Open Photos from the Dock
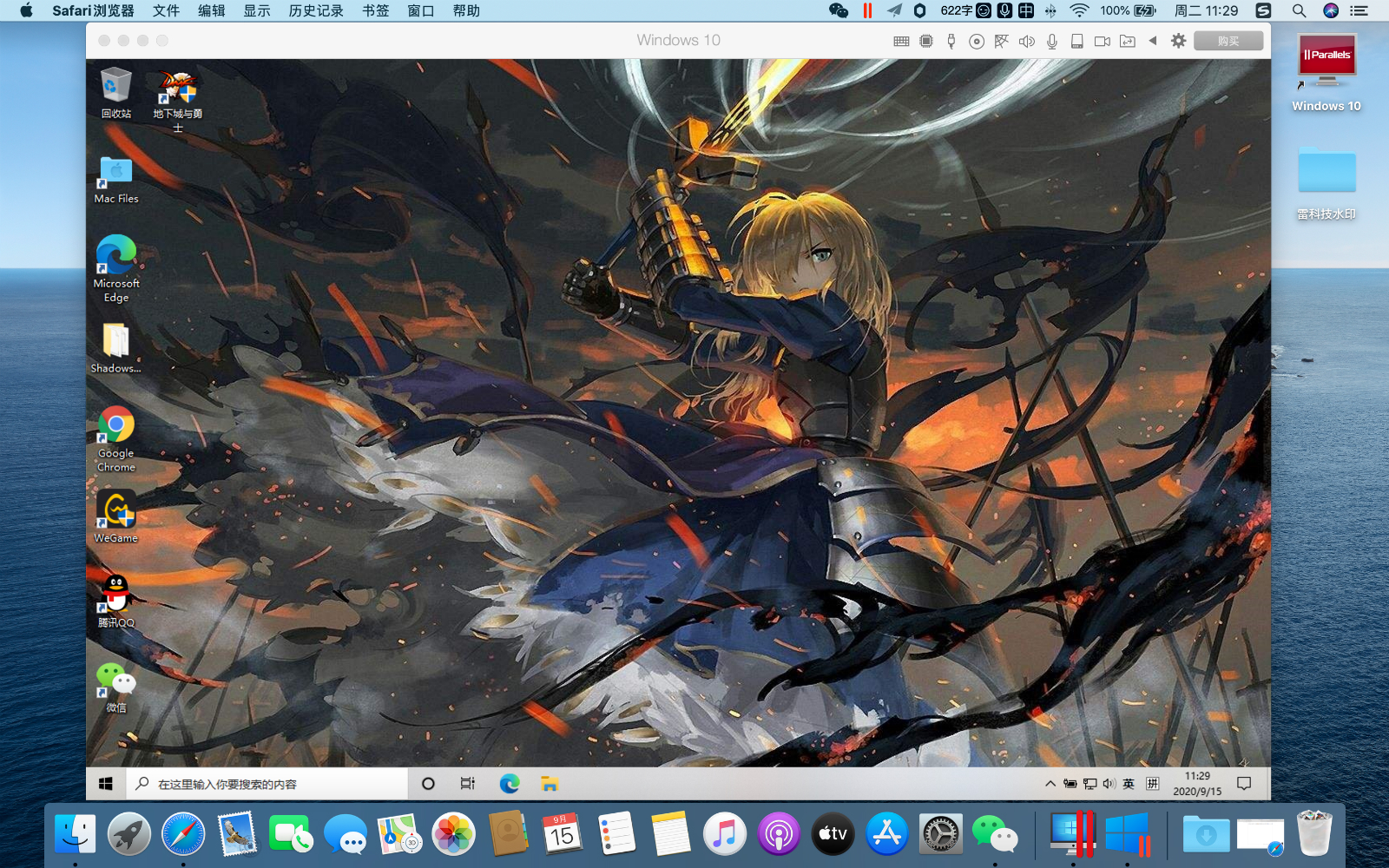Image resolution: width=1389 pixels, height=868 pixels. [x=453, y=834]
